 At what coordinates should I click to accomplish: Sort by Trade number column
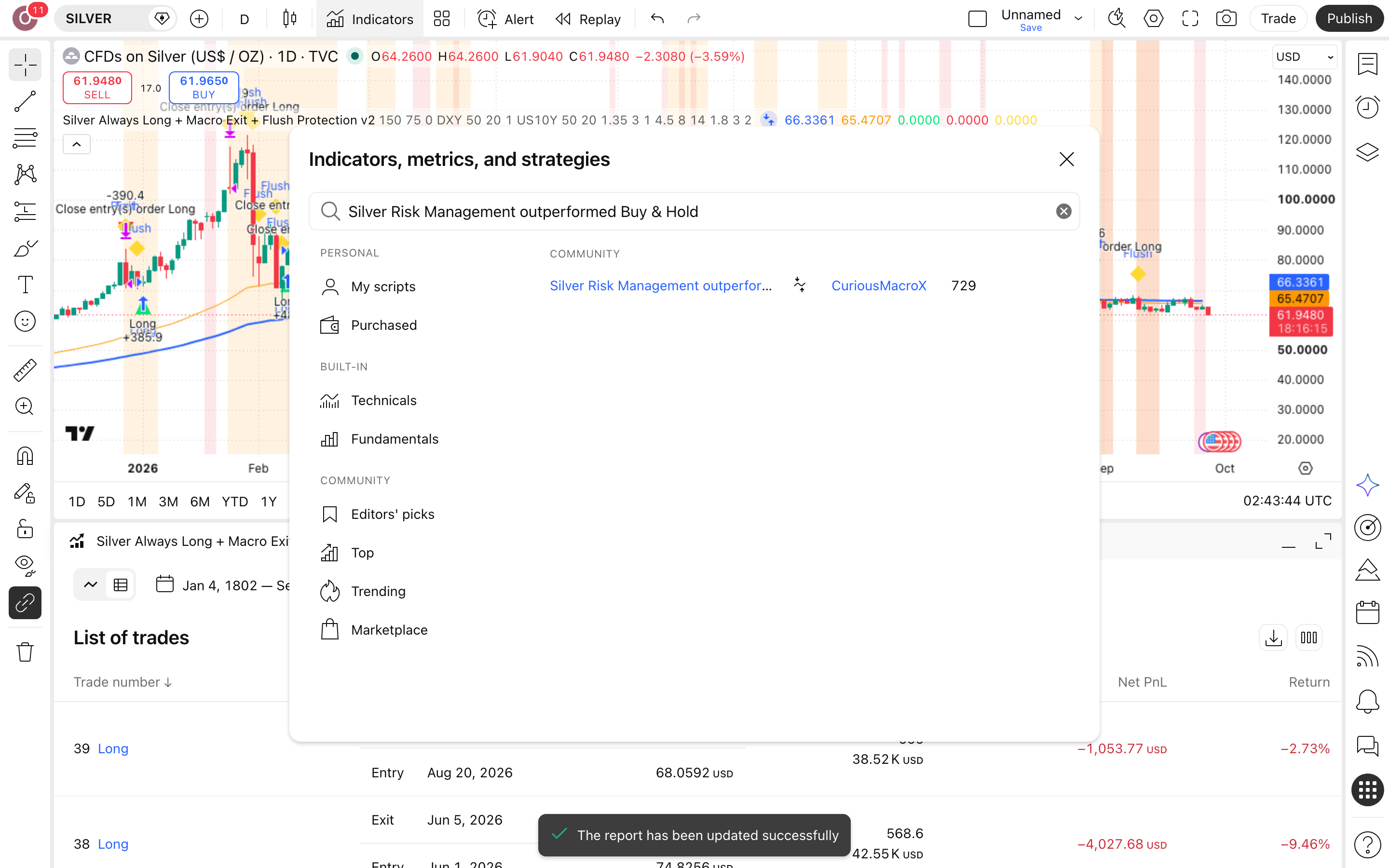pos(123,682)
